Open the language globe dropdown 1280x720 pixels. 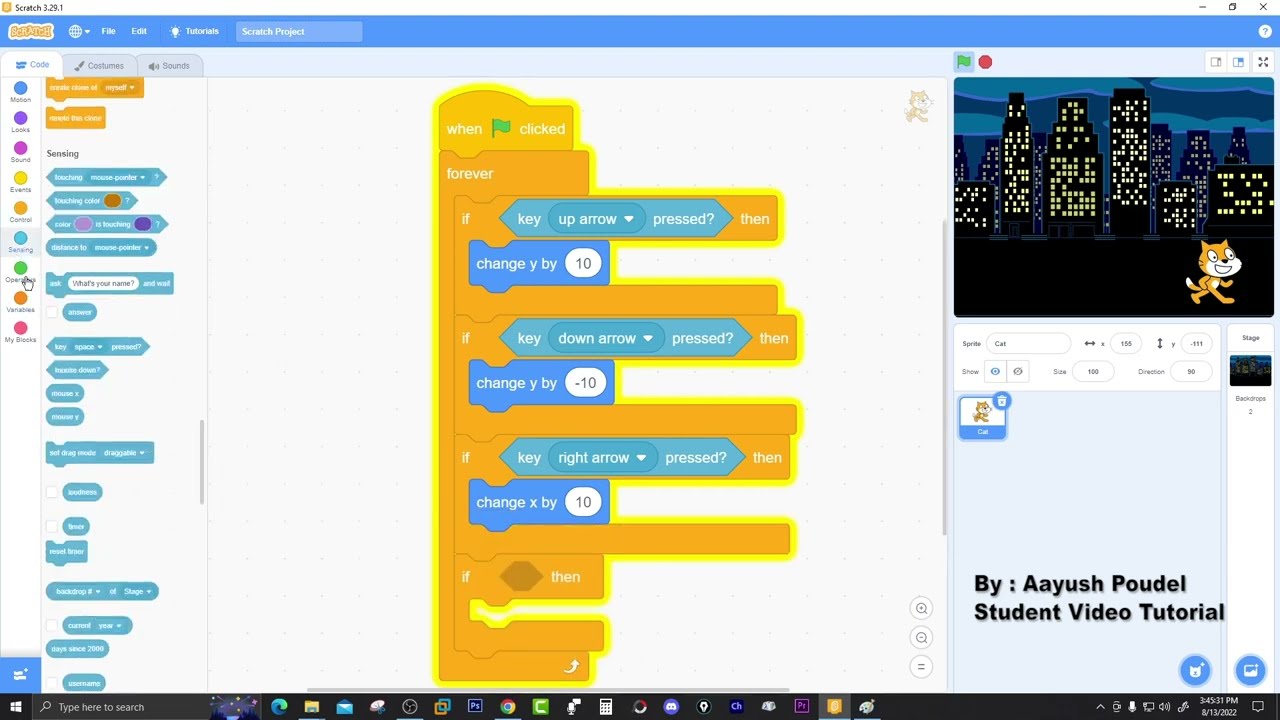point(79,31)
